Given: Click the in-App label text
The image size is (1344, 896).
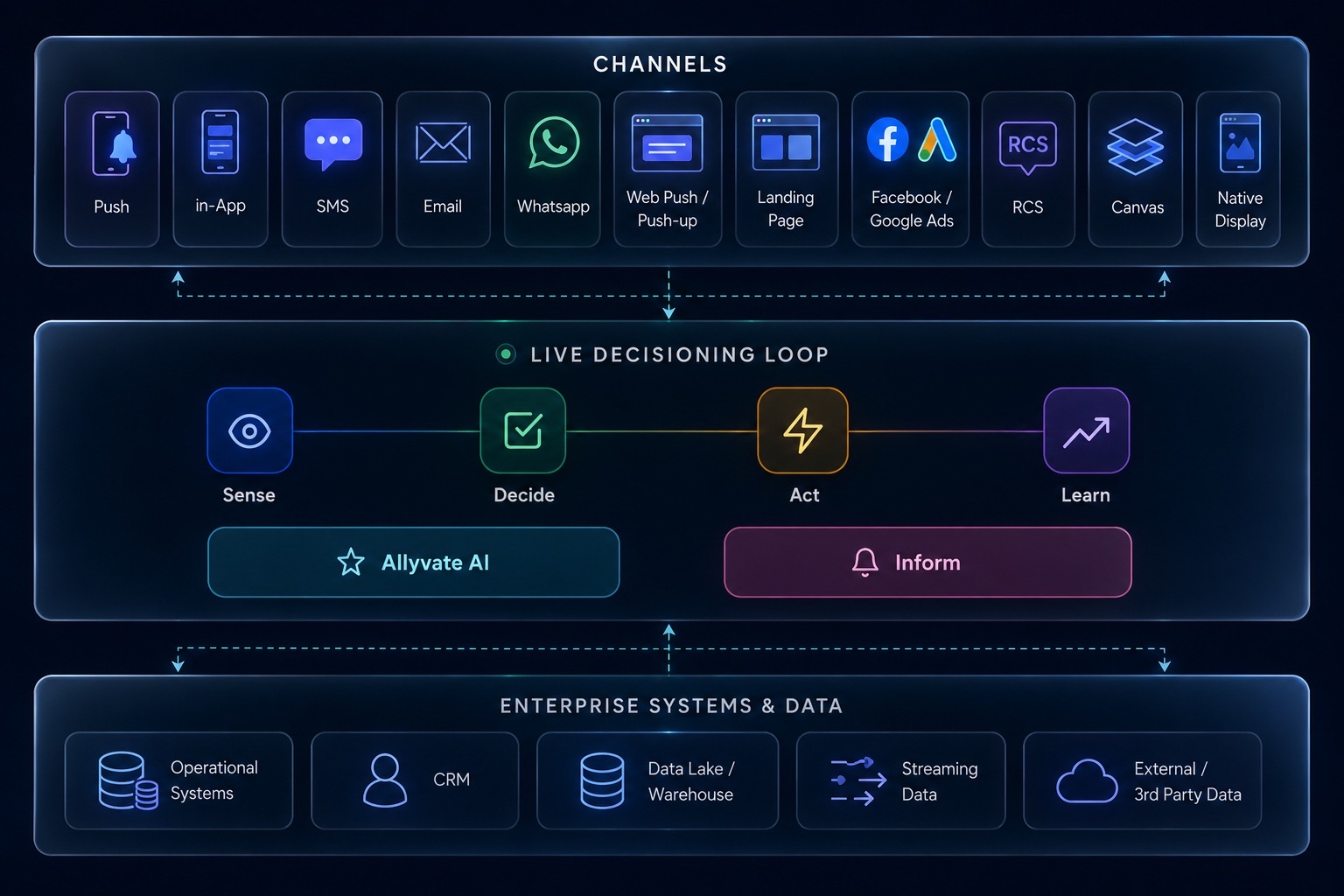Looking at the screenshot, I should (x=220, y=206).
